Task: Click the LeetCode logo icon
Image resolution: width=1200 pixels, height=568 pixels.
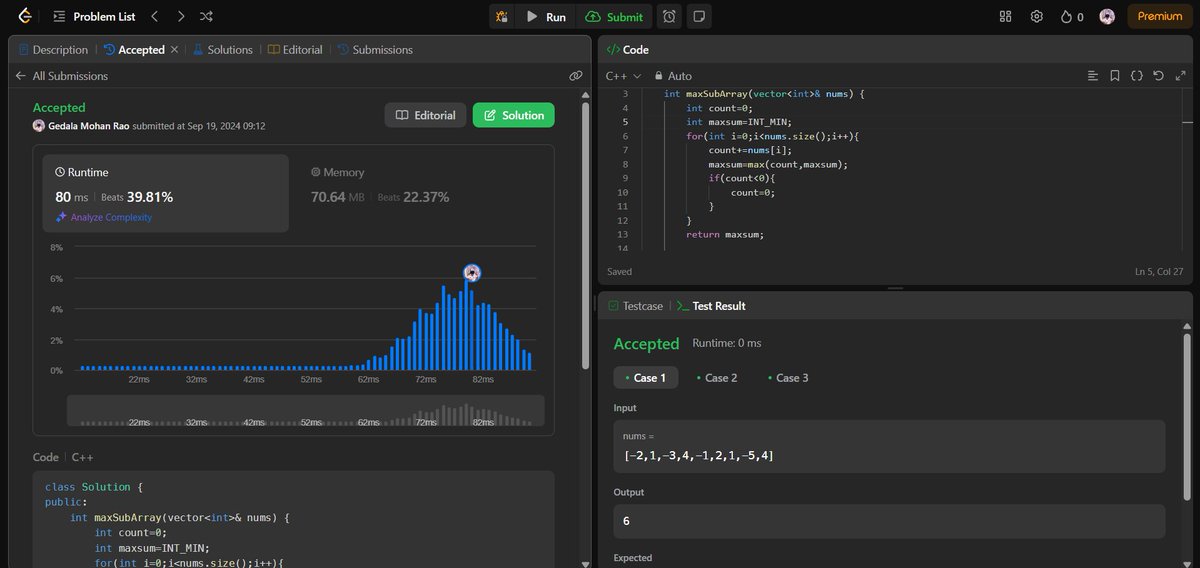Action: tap(25, 16)
